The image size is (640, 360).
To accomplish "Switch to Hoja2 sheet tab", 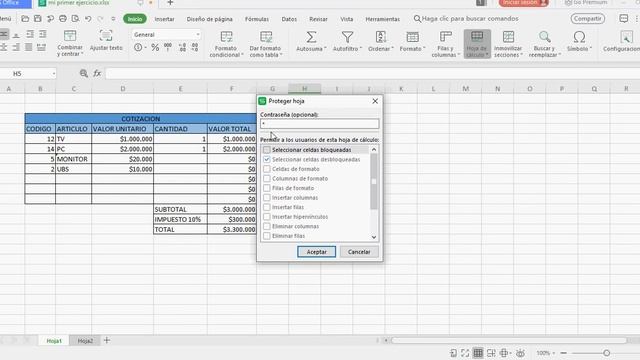I will point(85,340).
